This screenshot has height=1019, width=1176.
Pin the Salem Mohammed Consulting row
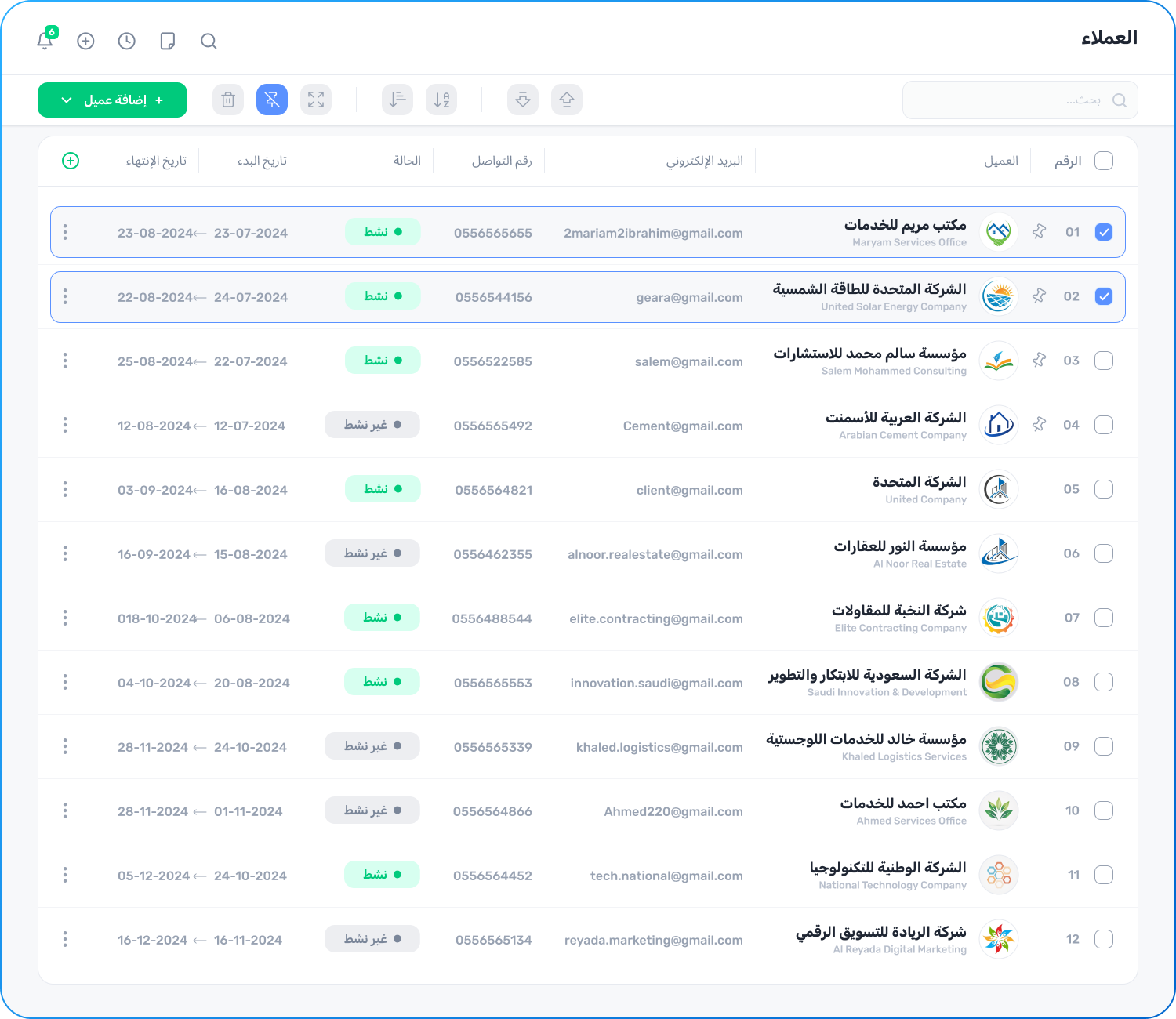tap(1039, 361)
